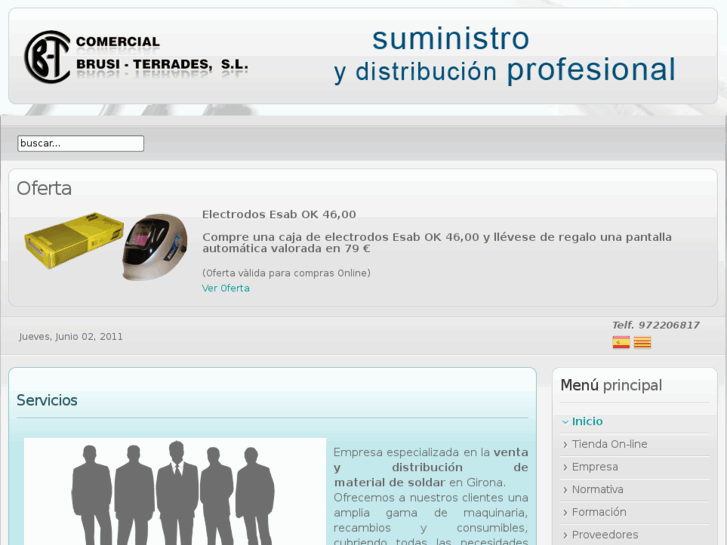Click the welding helmet image
This screenshot has height=545, width=727.
coord(155,247)
